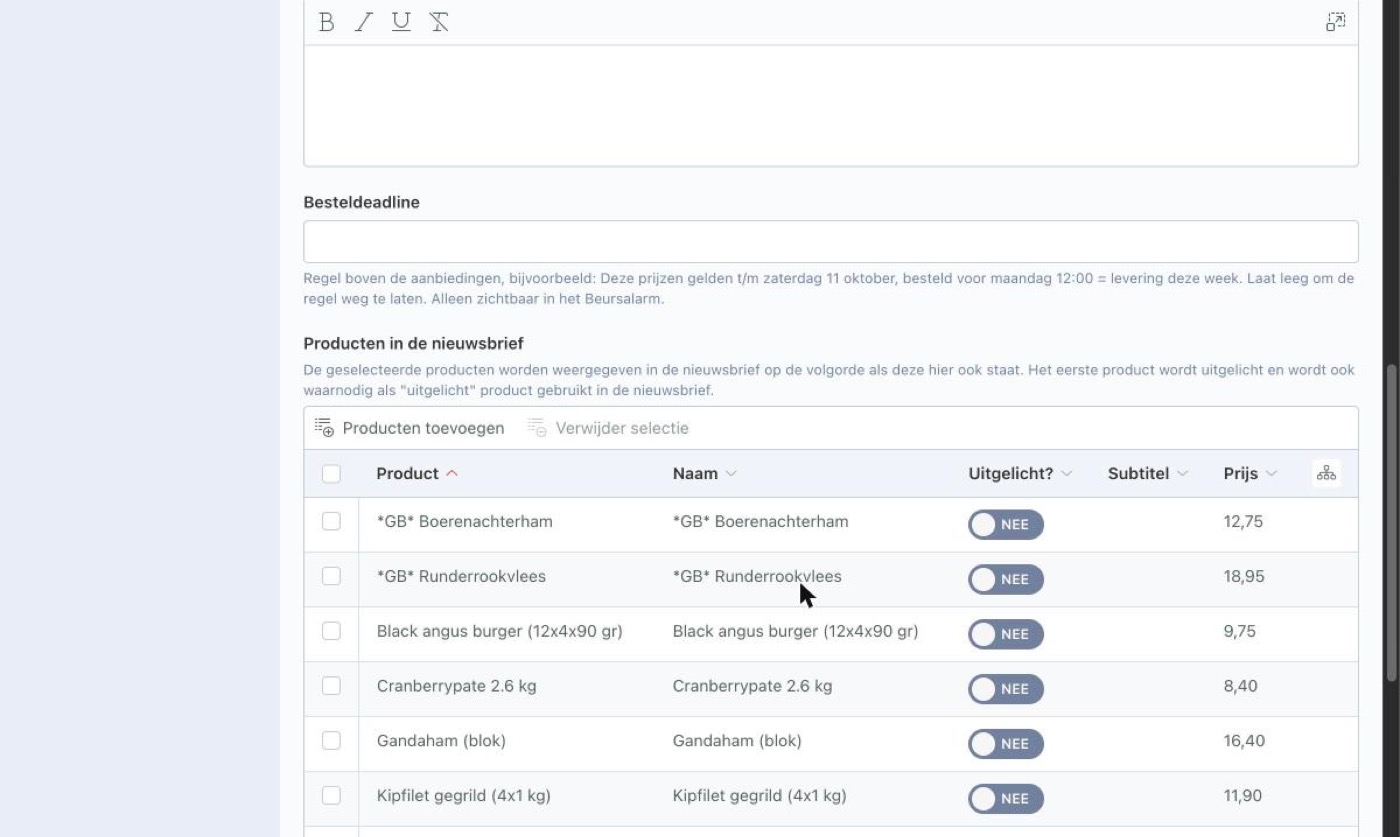Open the Naam column dropdown arrow
The width and height of the screenshot is (1400, 837).
pyautogui.click(x=731, y=474)
